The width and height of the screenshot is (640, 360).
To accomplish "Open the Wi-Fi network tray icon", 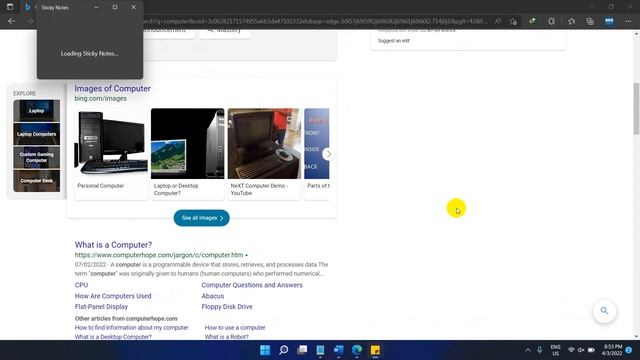I will click(571, 350).
